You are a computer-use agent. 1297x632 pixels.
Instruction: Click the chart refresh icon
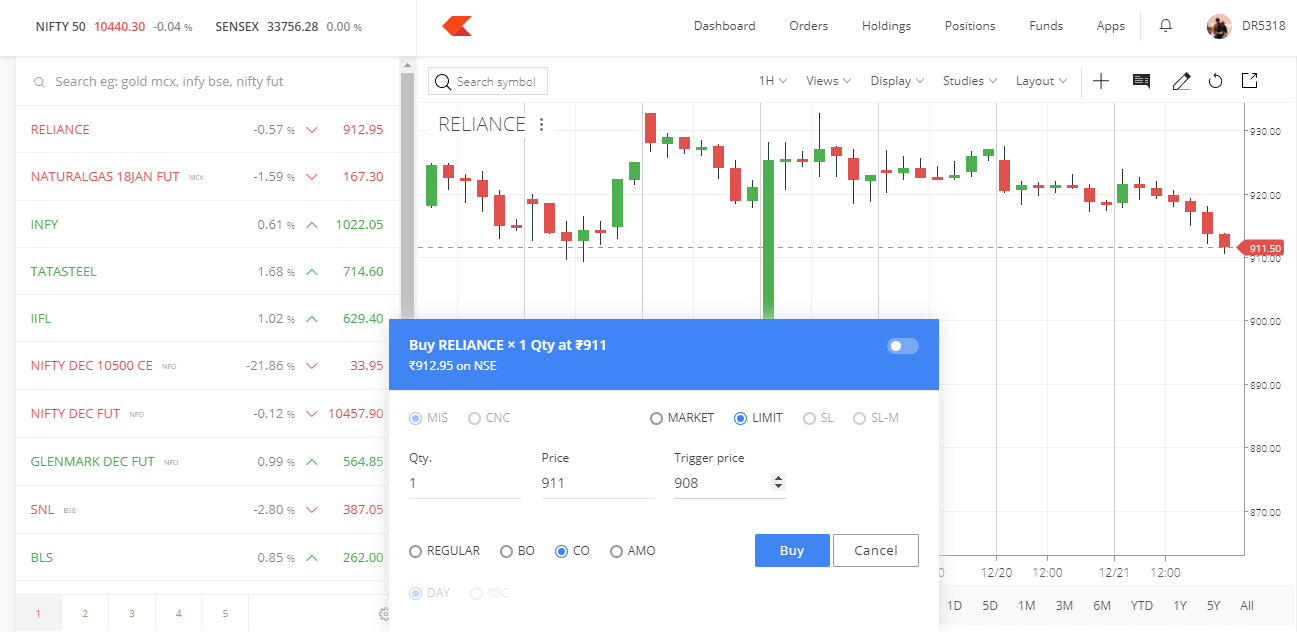tap(1216, 81)
